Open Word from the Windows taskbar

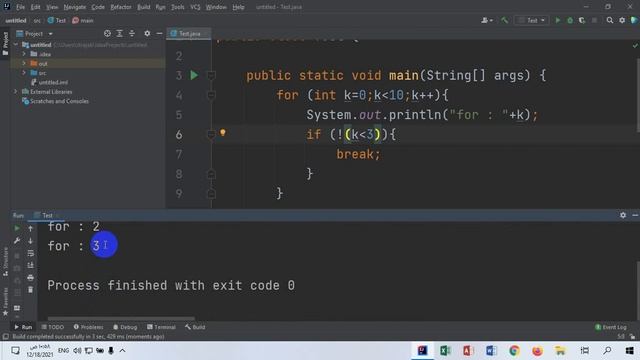coord(491,350)
